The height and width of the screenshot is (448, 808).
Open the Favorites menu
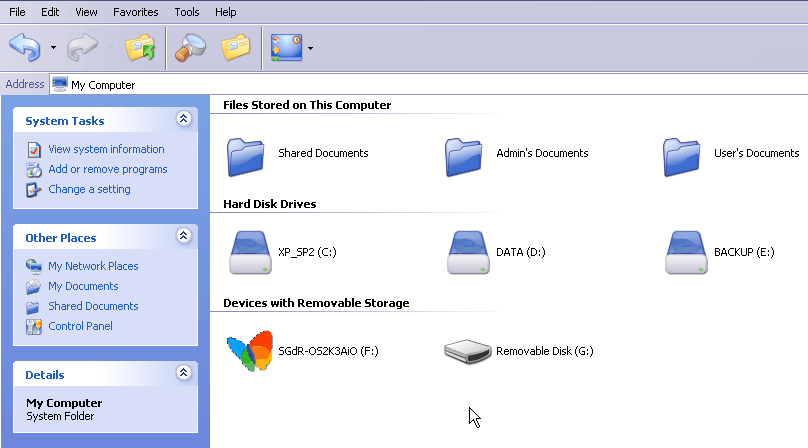click(135, 12)
